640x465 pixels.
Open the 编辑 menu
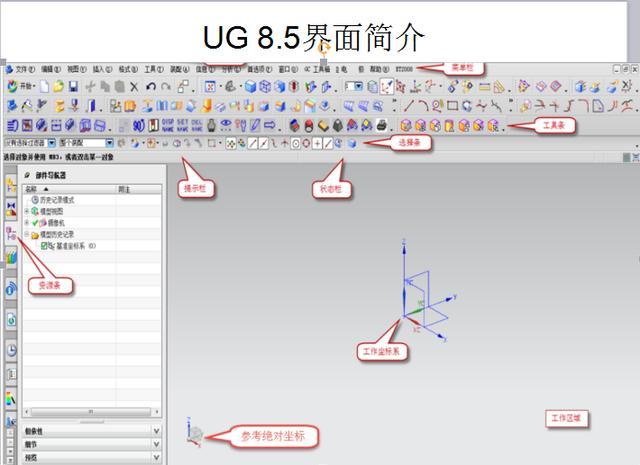coord(51,69)
